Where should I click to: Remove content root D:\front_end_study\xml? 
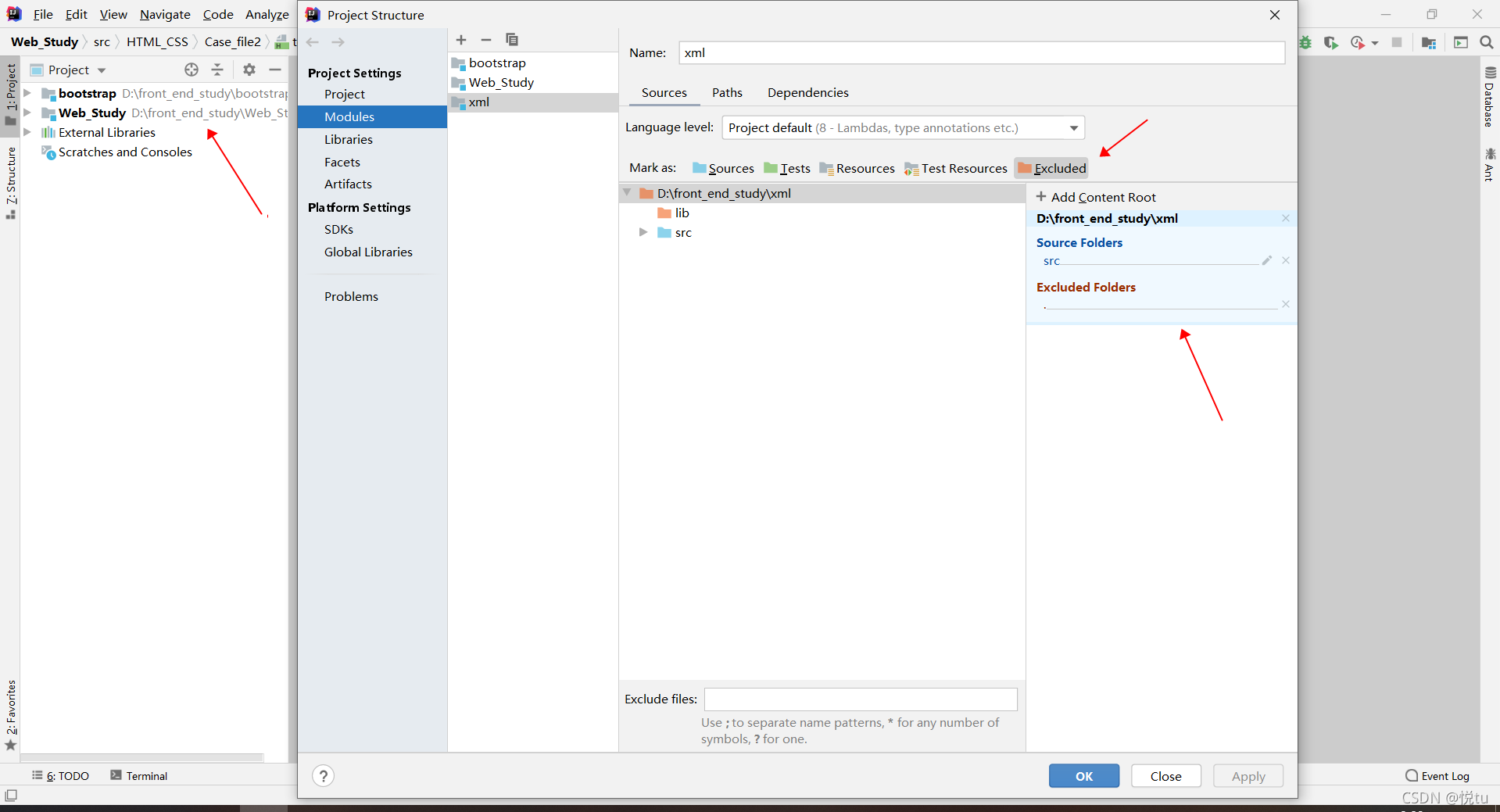pos(1286,219)
